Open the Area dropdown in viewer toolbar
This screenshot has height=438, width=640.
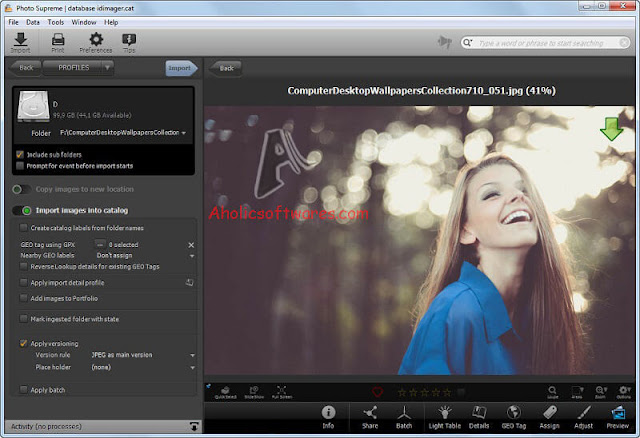tap(577, 392)
